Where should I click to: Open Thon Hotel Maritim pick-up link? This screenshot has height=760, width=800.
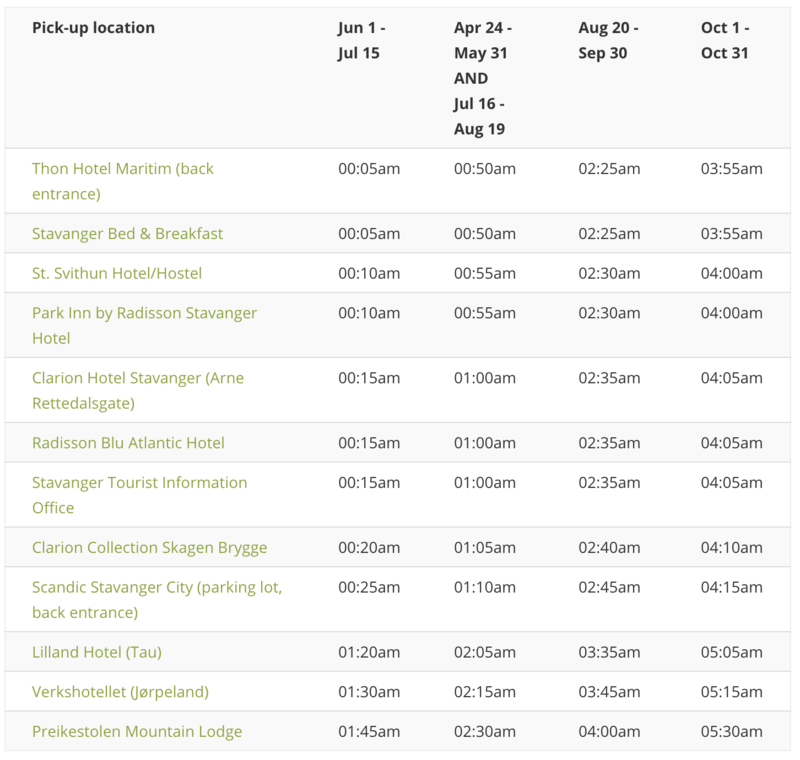pyautogui.click(x=122, y=169)
